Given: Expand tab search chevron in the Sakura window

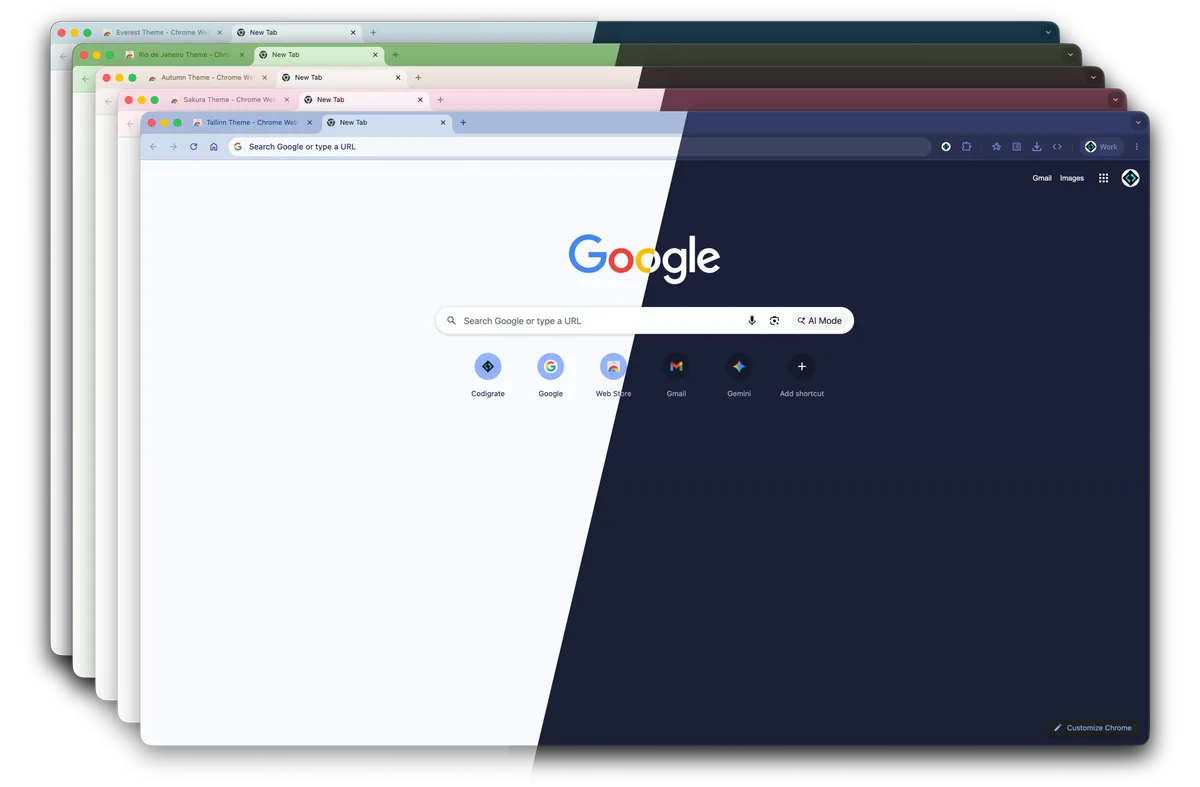Looking at the screenshot, I should click(x=1115, y=100).
